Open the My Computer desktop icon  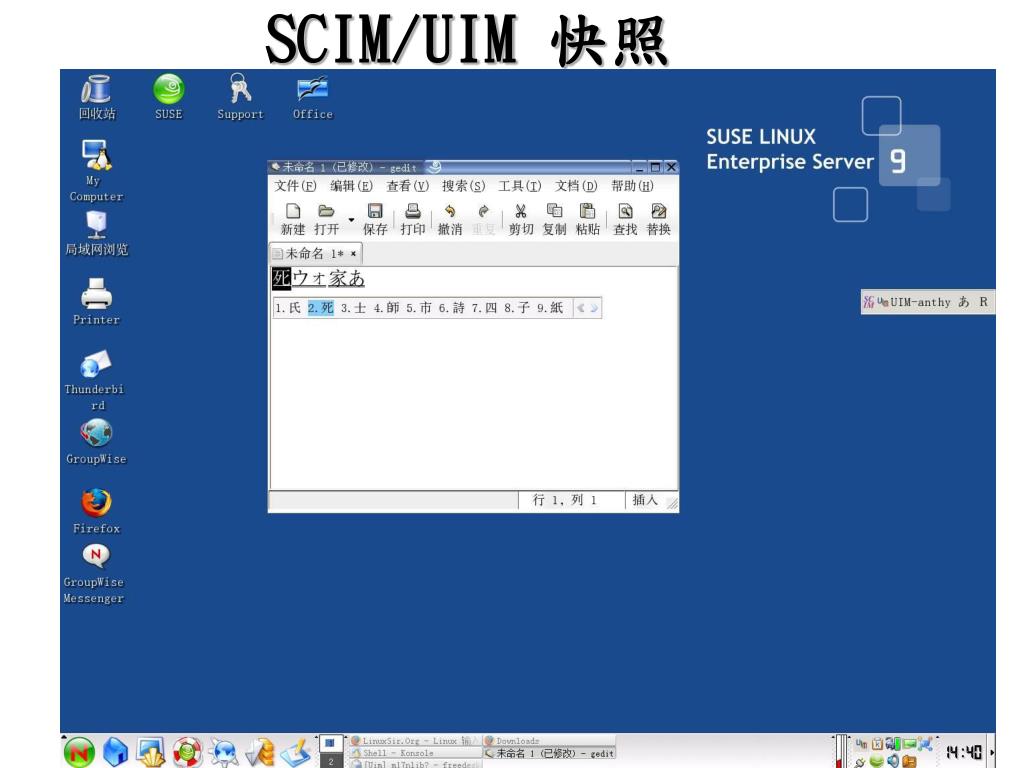point(96,170)
